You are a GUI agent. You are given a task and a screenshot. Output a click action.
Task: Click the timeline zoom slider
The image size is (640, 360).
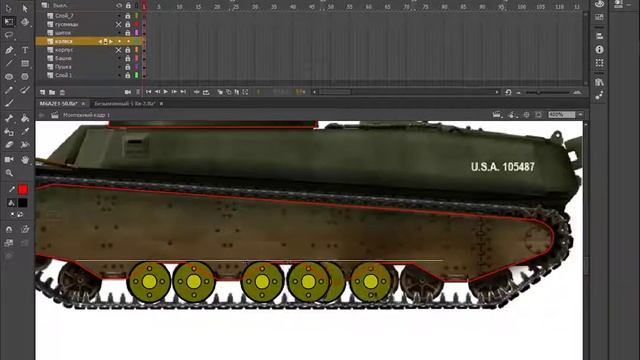547,93
